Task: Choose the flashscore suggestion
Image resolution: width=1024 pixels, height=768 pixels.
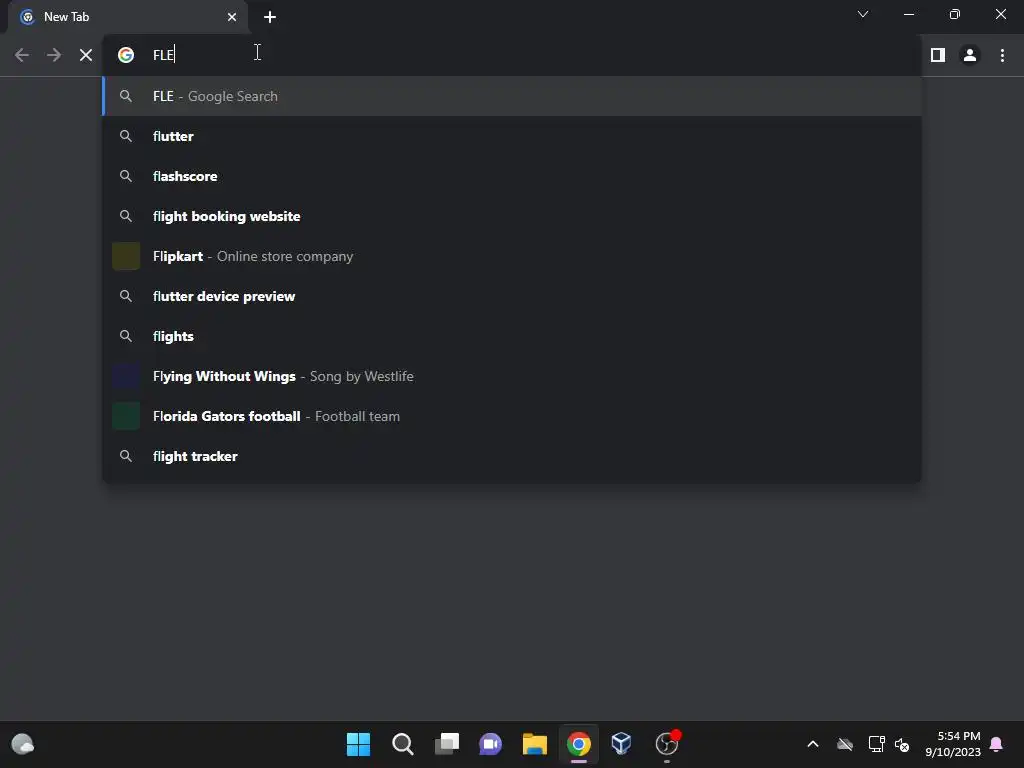Action: point(512,176)
